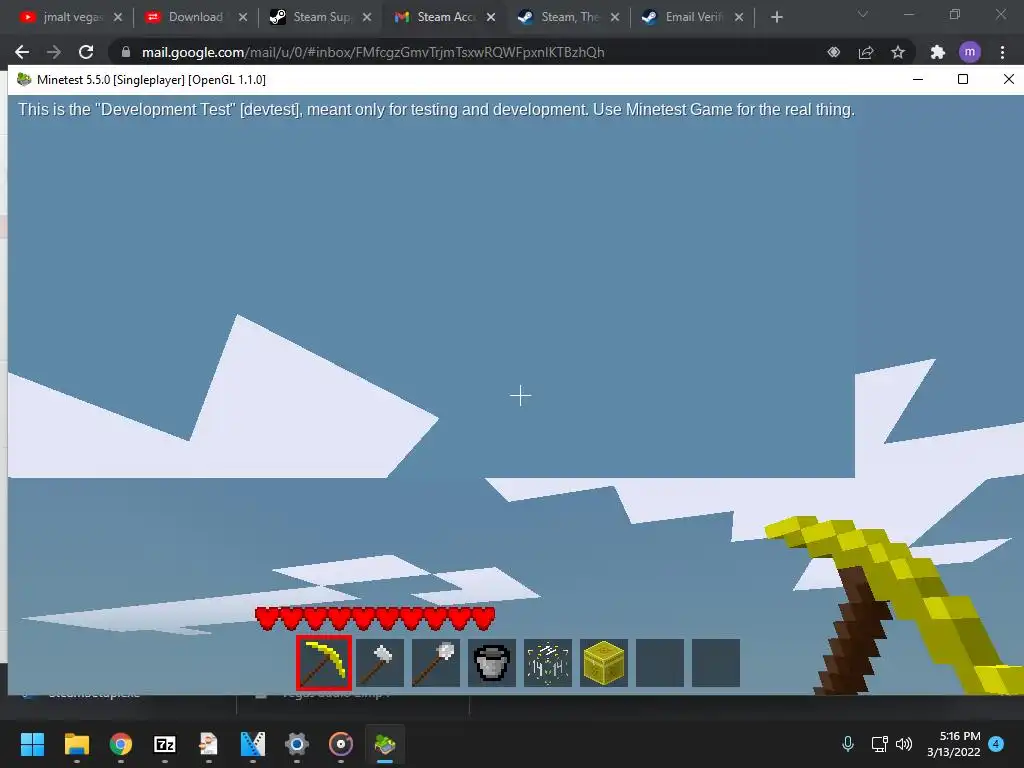Viewport: 1024px width, 768px height.
Task: Select the seventh empty hotbar slot
Action: tap(660, 663)
